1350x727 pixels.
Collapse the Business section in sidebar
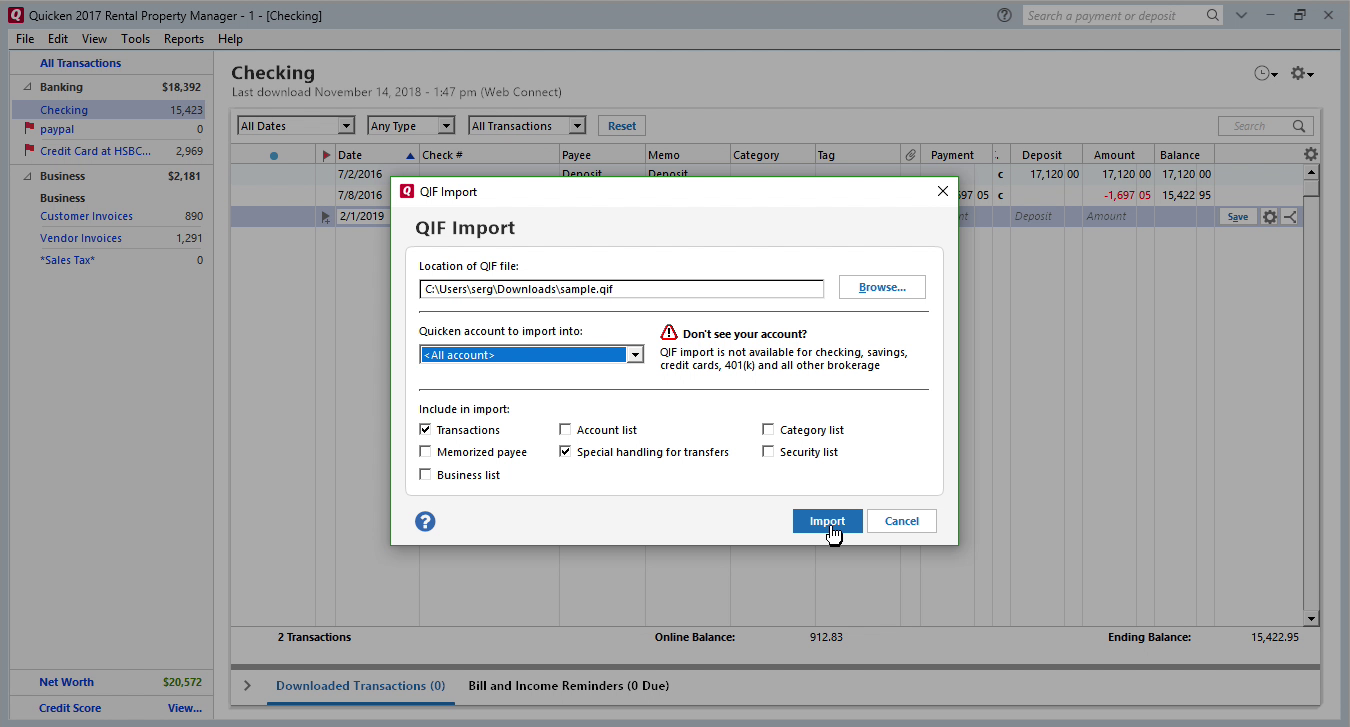click(x=27, y=176)
